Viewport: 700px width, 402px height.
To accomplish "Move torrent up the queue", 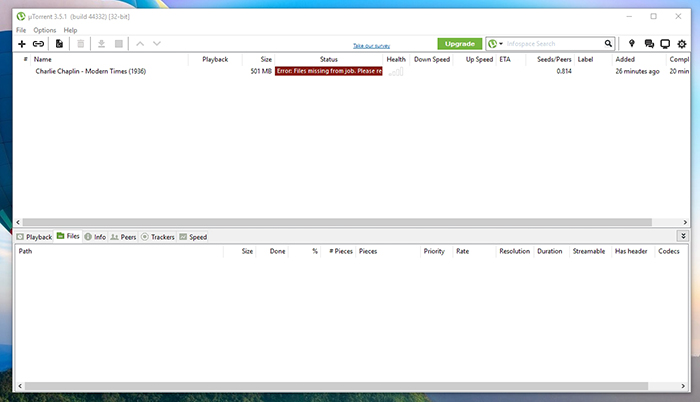I will 140,44.
